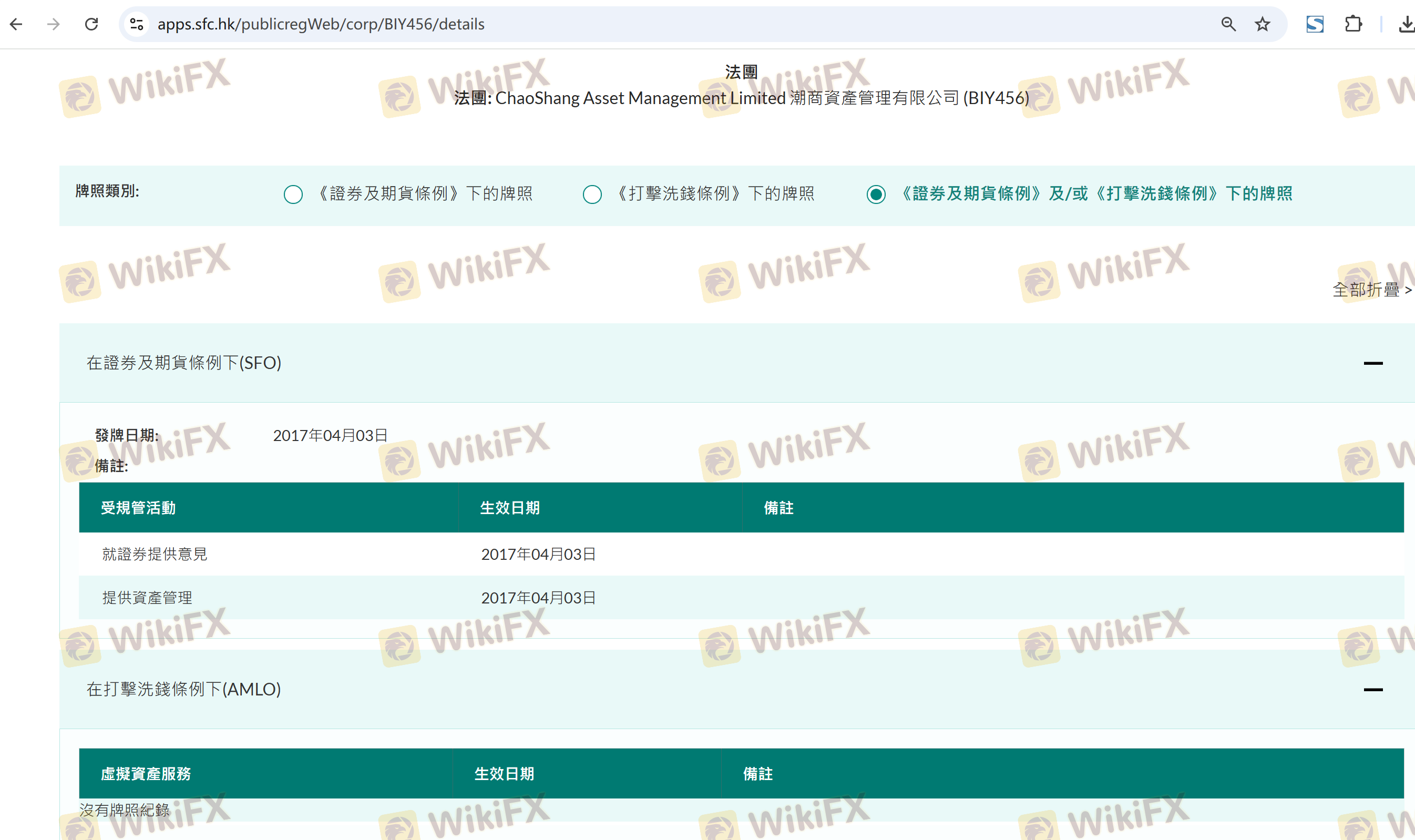1415x840 pixels.
Task: Open the extensions puzzle icon
Action: (x=1353, y=24)
